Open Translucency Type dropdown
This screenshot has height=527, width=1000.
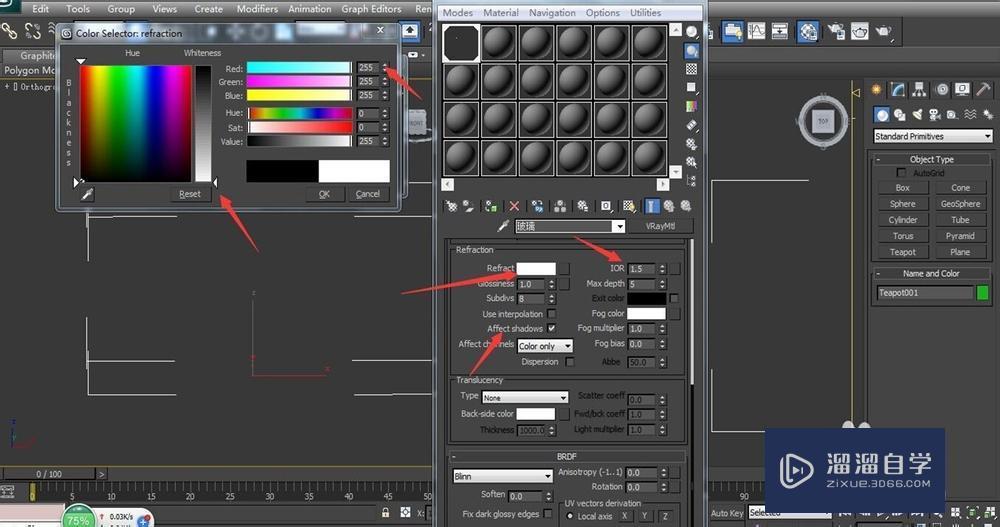524,397
